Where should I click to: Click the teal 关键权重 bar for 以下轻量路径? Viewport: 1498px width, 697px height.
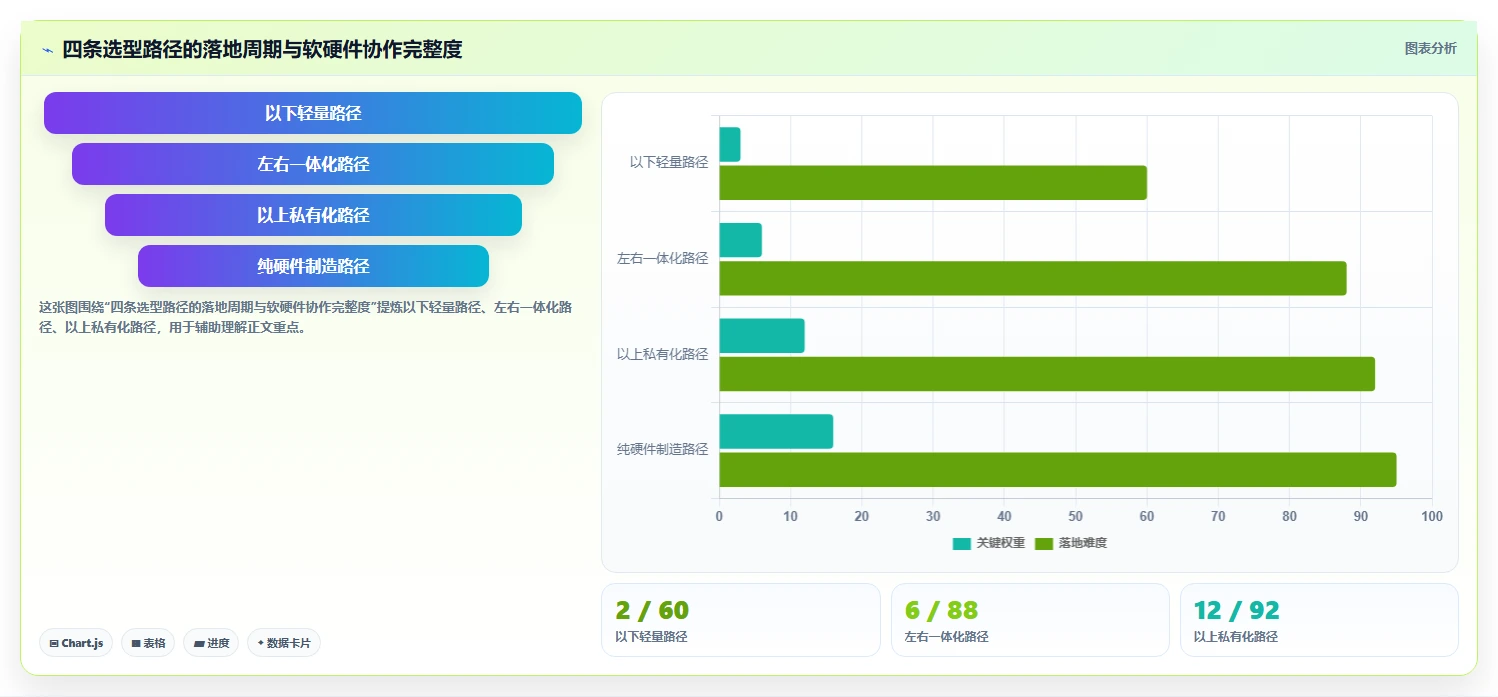(730, 145)
